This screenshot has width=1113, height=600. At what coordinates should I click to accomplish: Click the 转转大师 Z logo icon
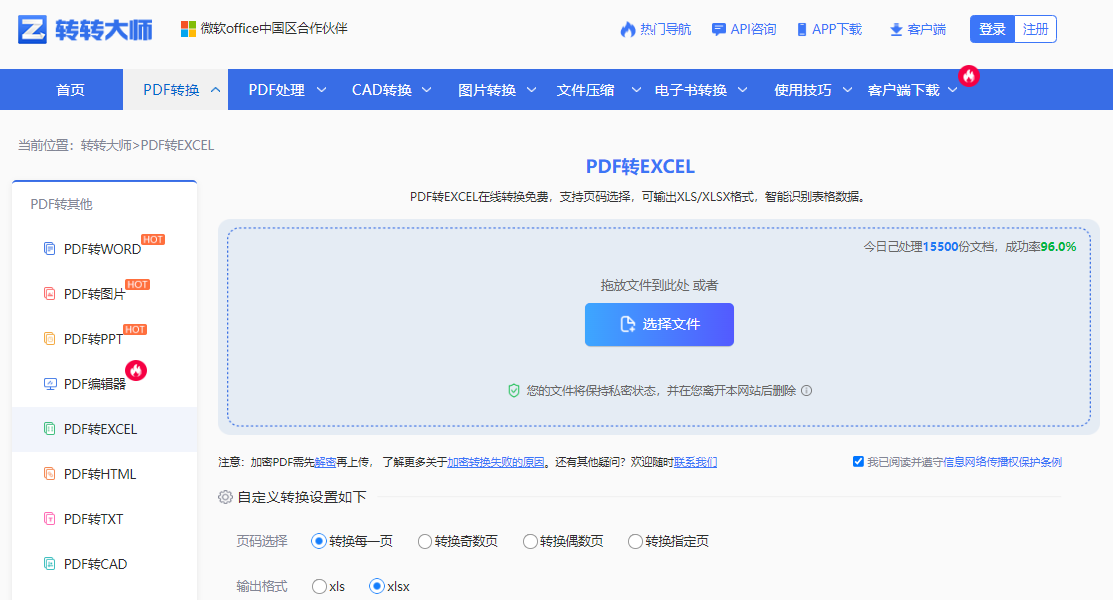pyautogui.click(x=33, y=29)
